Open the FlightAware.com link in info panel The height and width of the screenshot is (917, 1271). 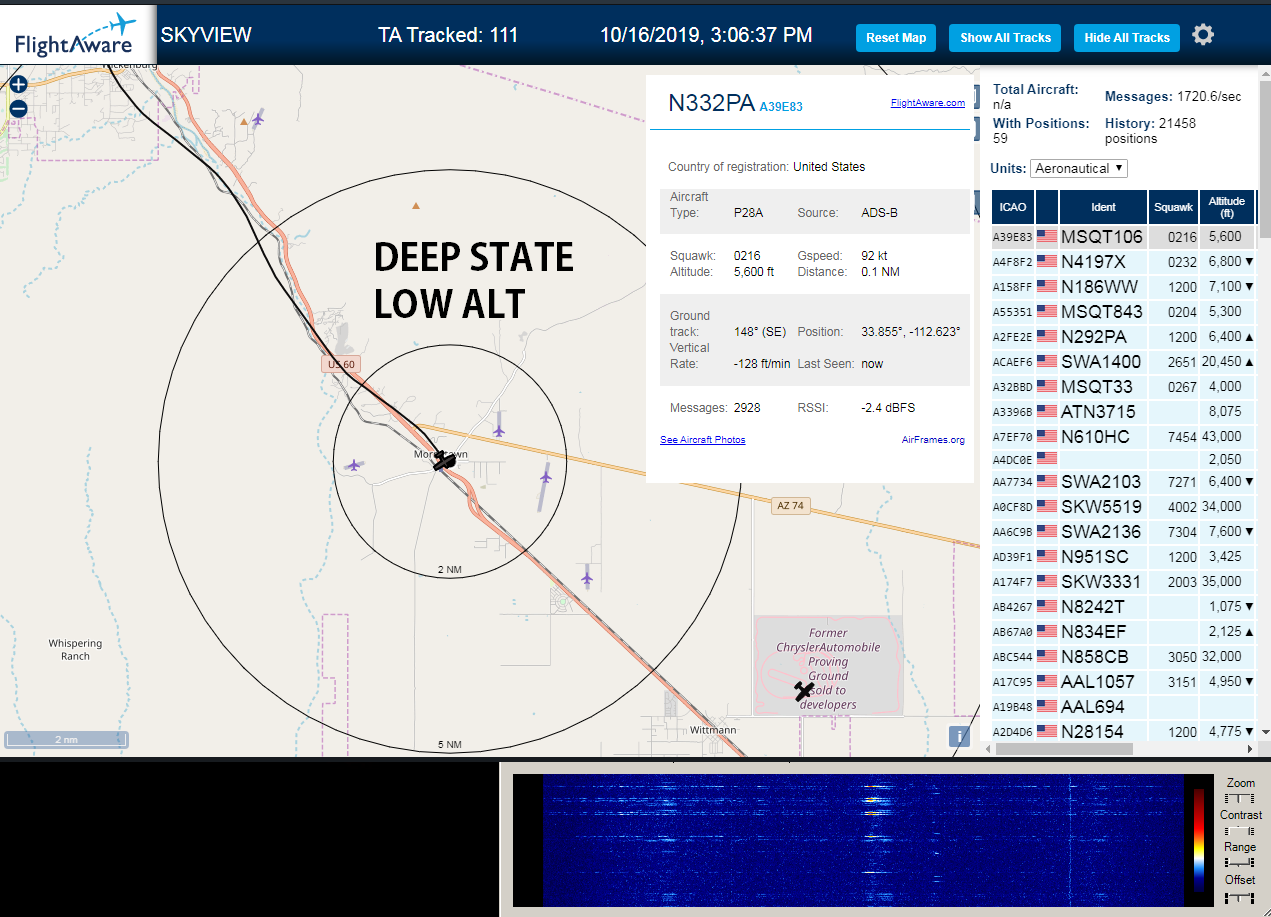coord(928,102)
